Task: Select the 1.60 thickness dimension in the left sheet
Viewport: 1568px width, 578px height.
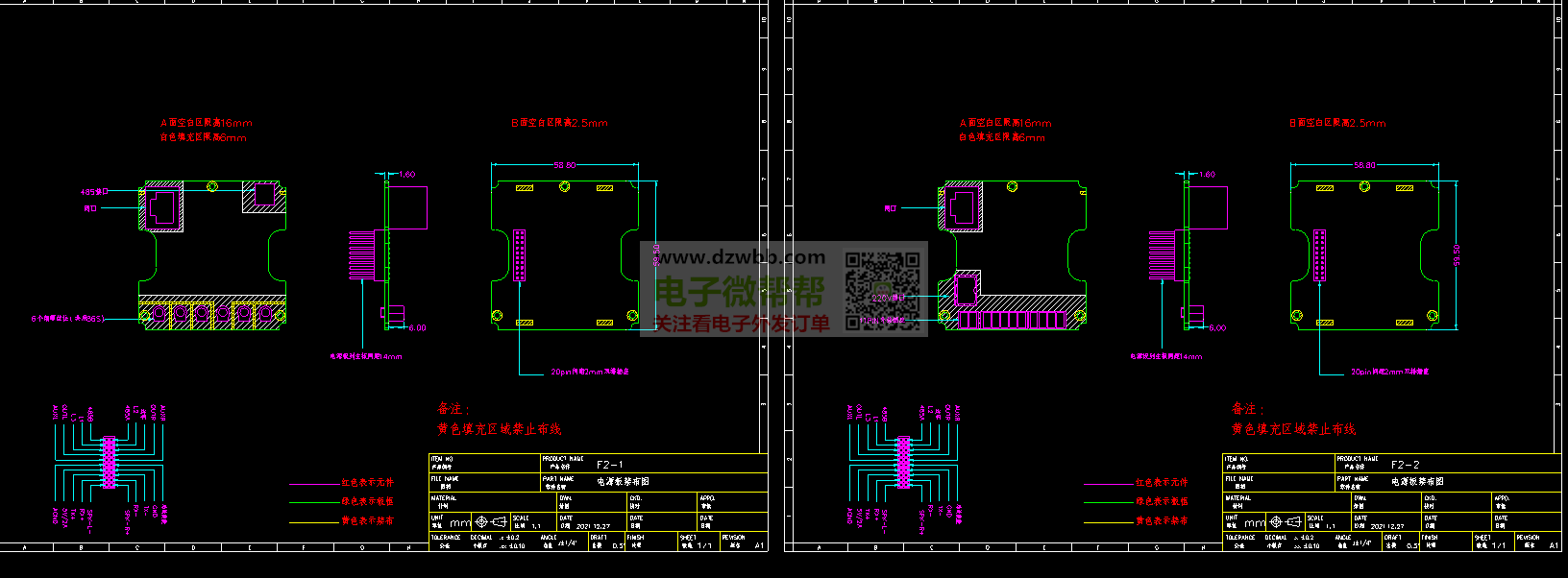Action: click(406, 175)
